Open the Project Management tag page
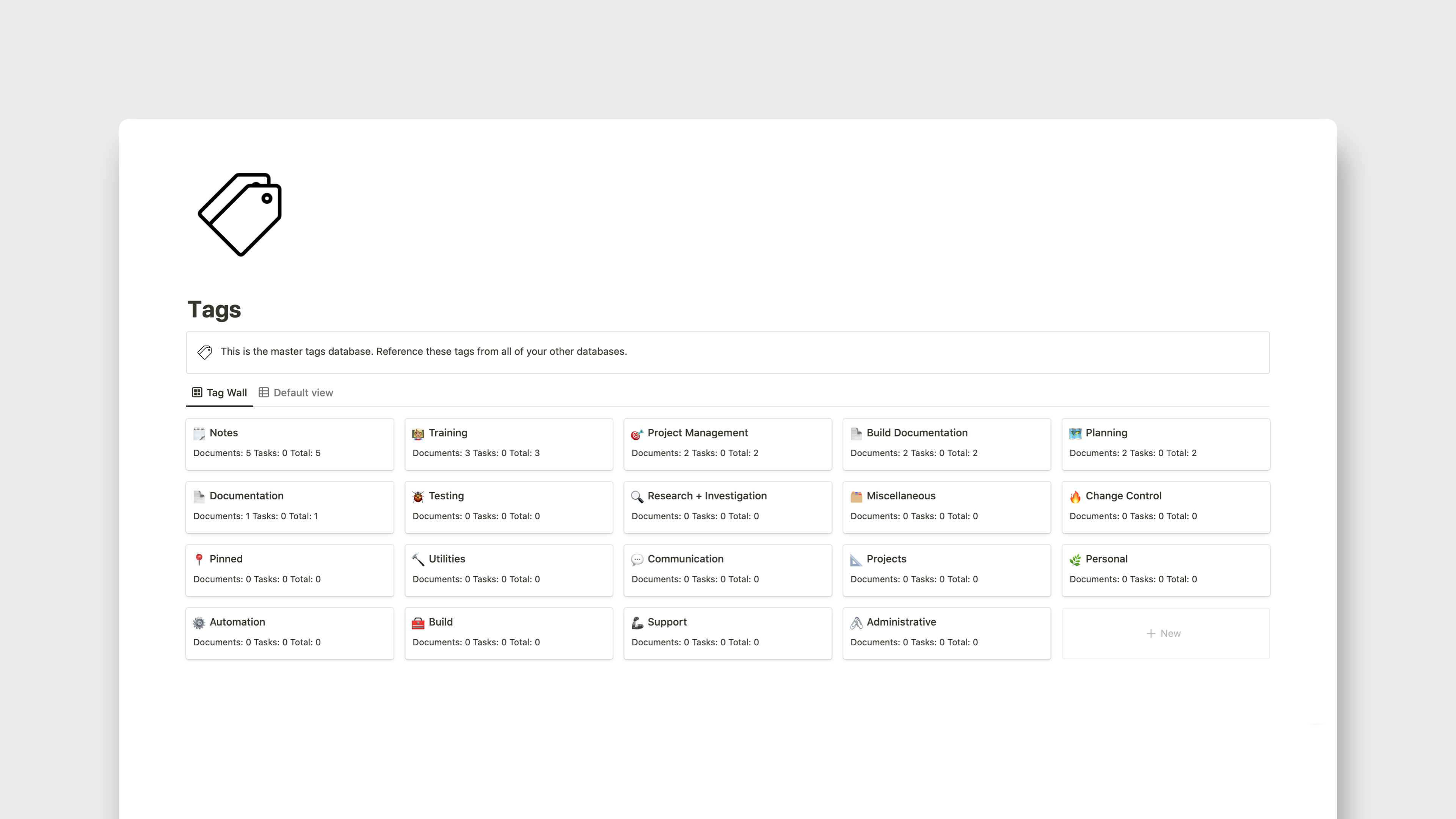This screenshot has width=1456, height=819. 728,443
